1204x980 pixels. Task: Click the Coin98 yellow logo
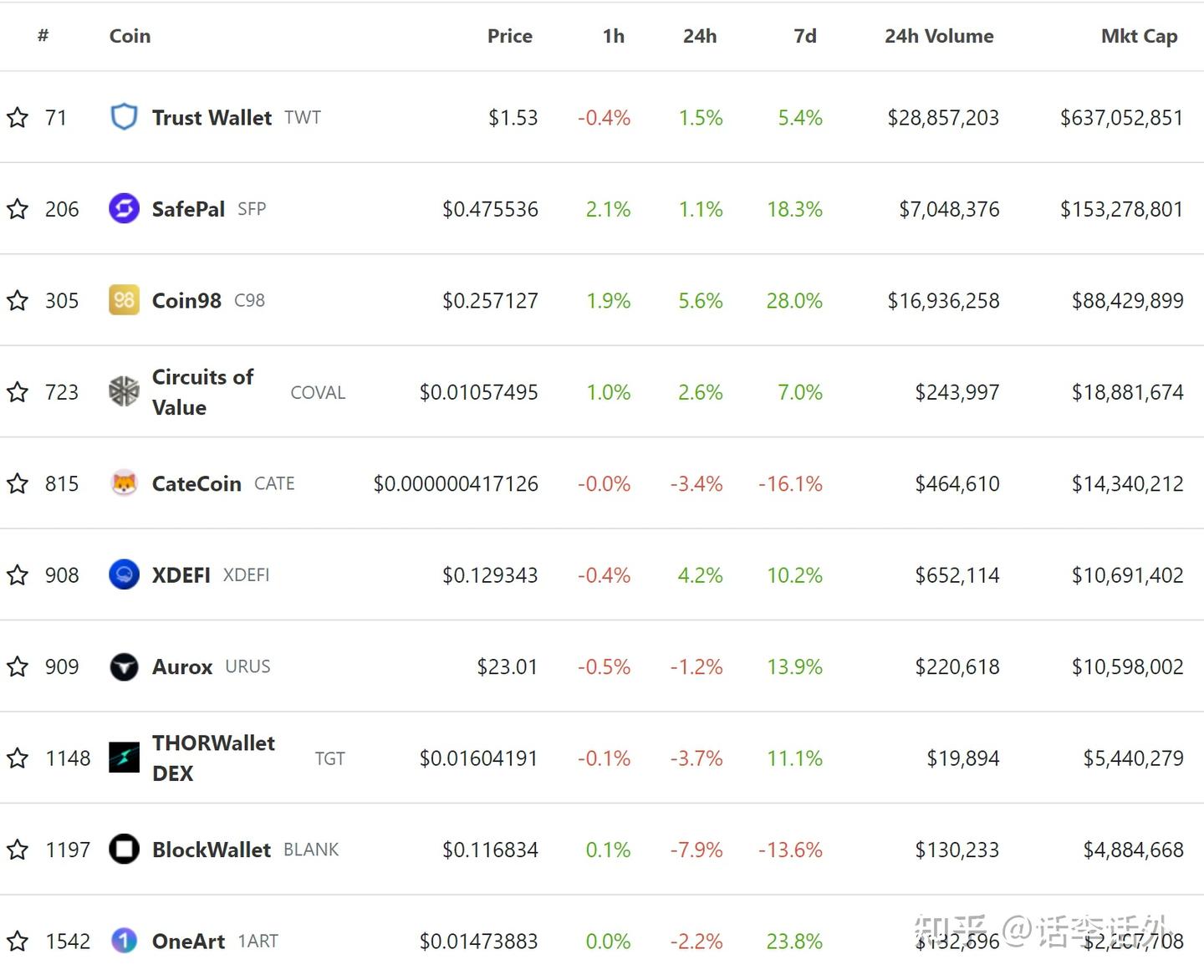[123, 300]
